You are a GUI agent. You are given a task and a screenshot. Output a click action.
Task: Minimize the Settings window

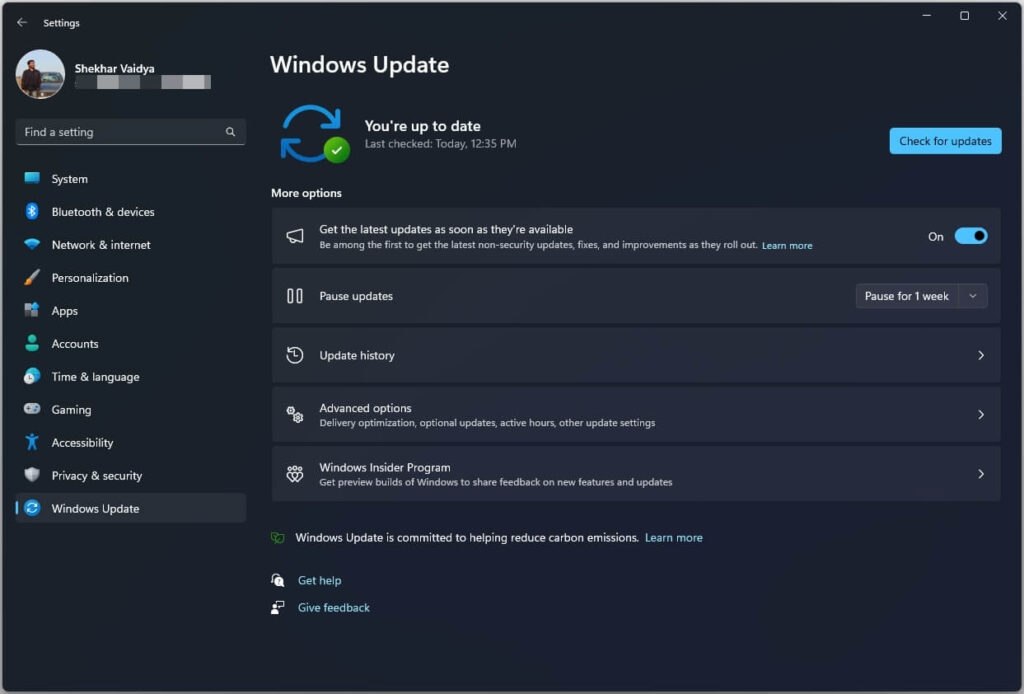(x=927, y=16)
